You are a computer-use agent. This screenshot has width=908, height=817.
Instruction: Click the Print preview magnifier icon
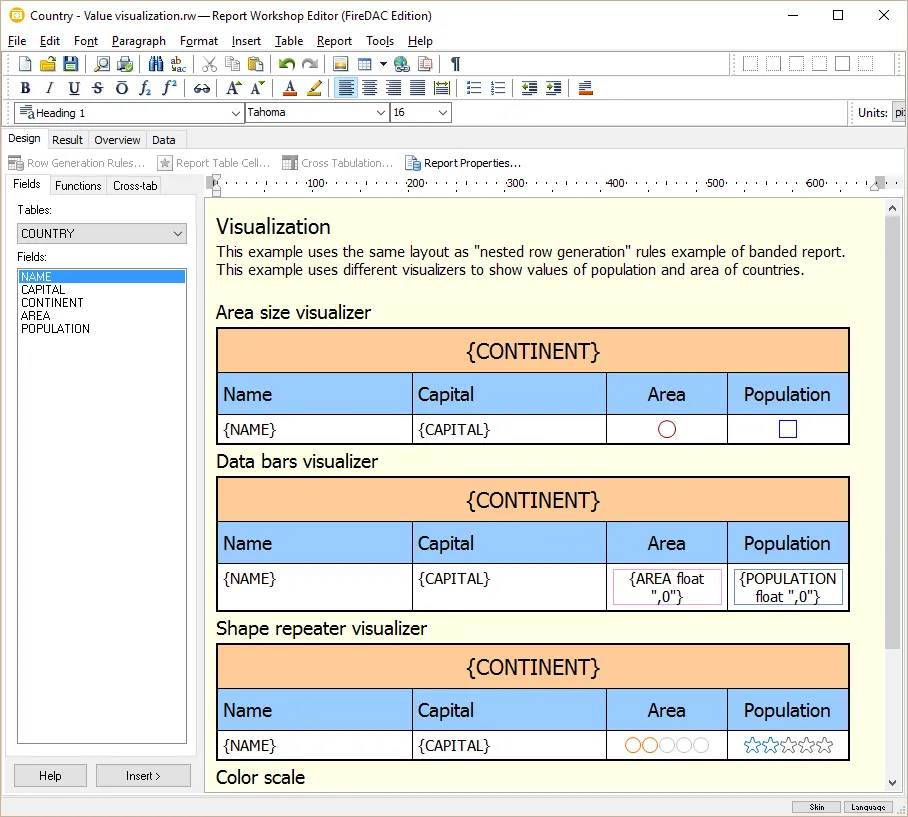(x=102, y=64)
